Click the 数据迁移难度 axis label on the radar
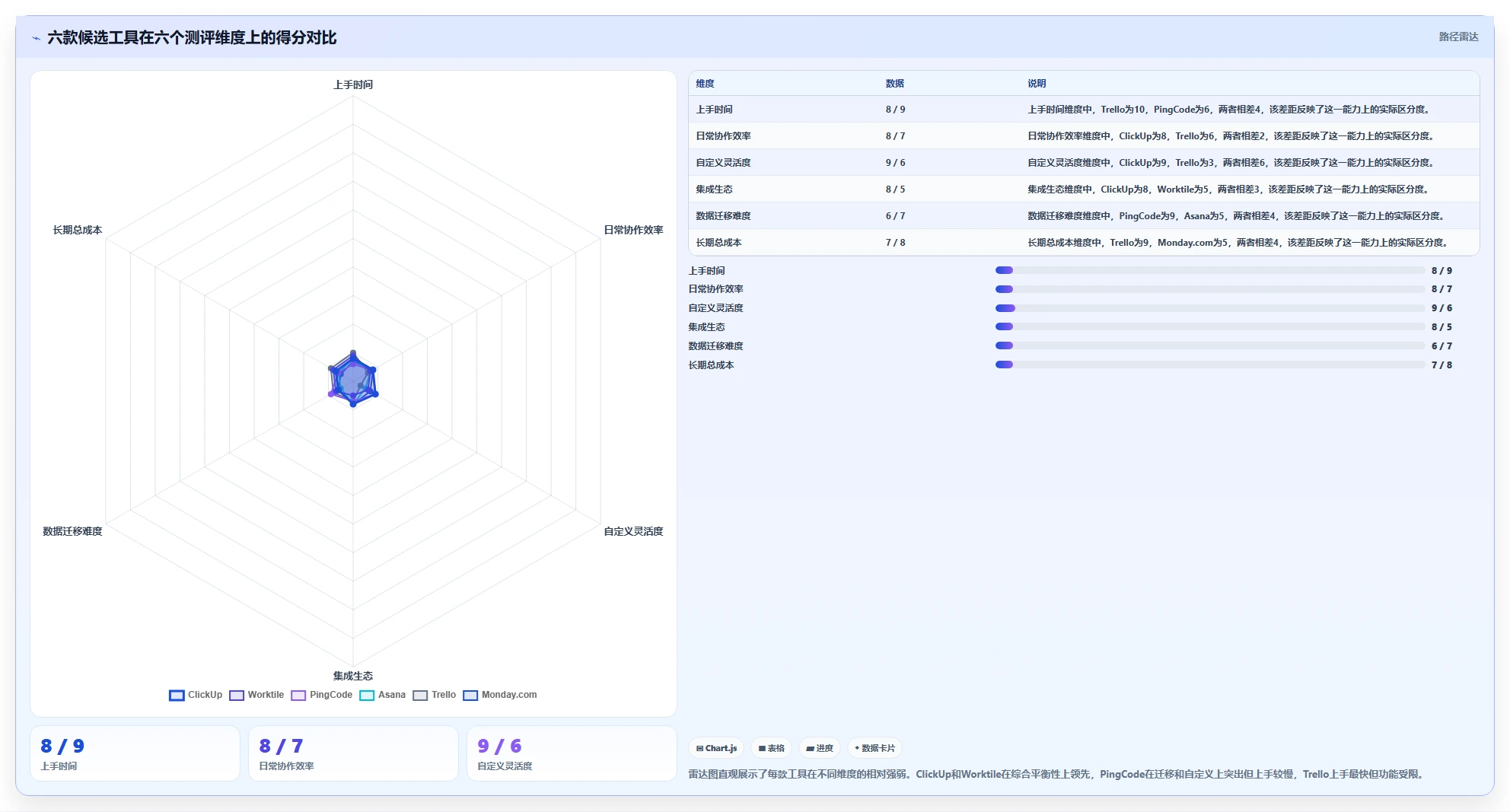 click(72, 531)
